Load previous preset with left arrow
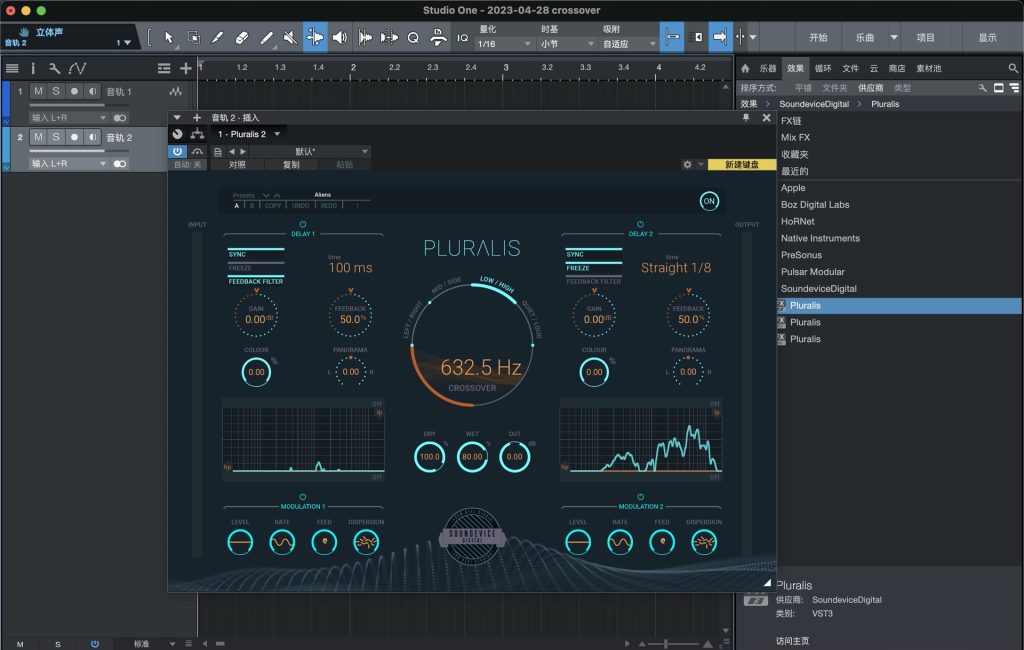The width and height of the screenshot is (1024, 650). 231,152
